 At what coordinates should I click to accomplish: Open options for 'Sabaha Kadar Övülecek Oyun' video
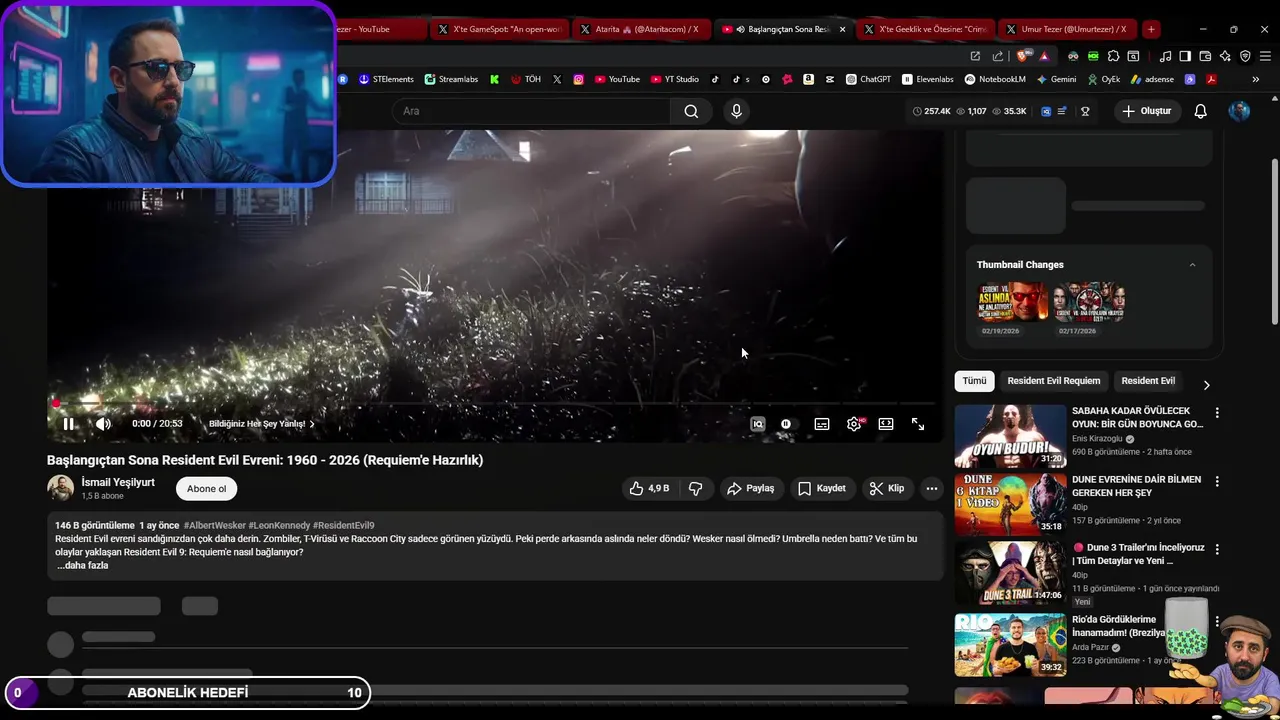pyautogui.click(x=1217, y=413)
